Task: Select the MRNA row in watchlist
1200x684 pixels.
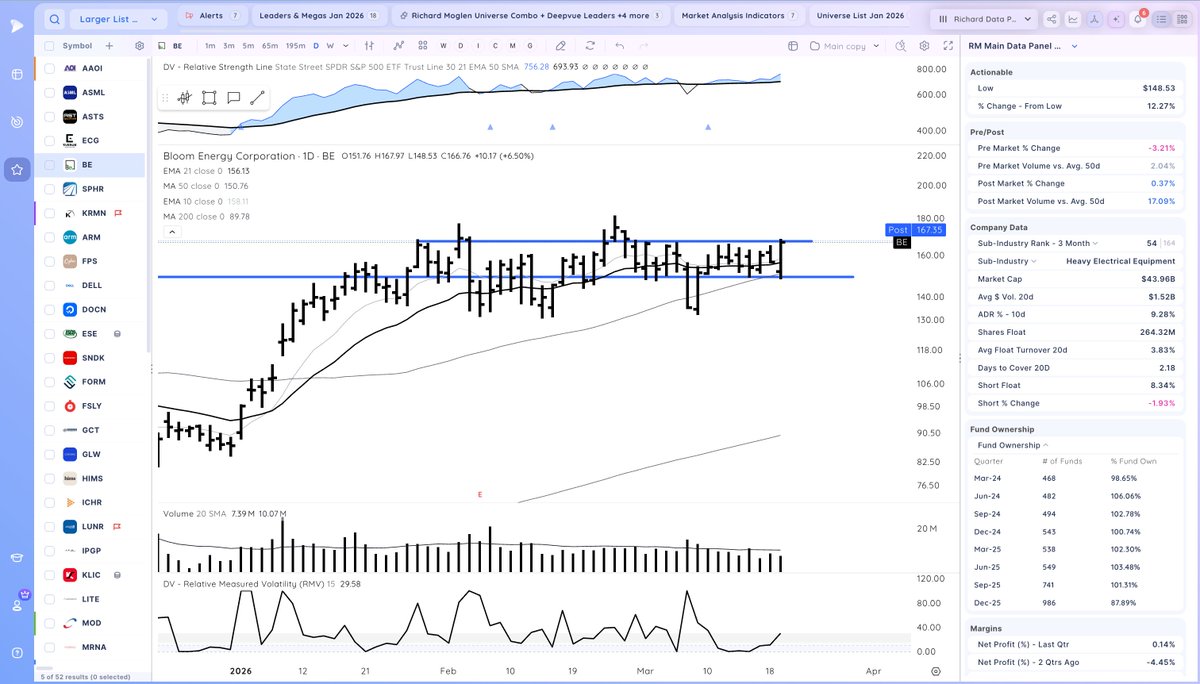Action: tap(90, 647)
